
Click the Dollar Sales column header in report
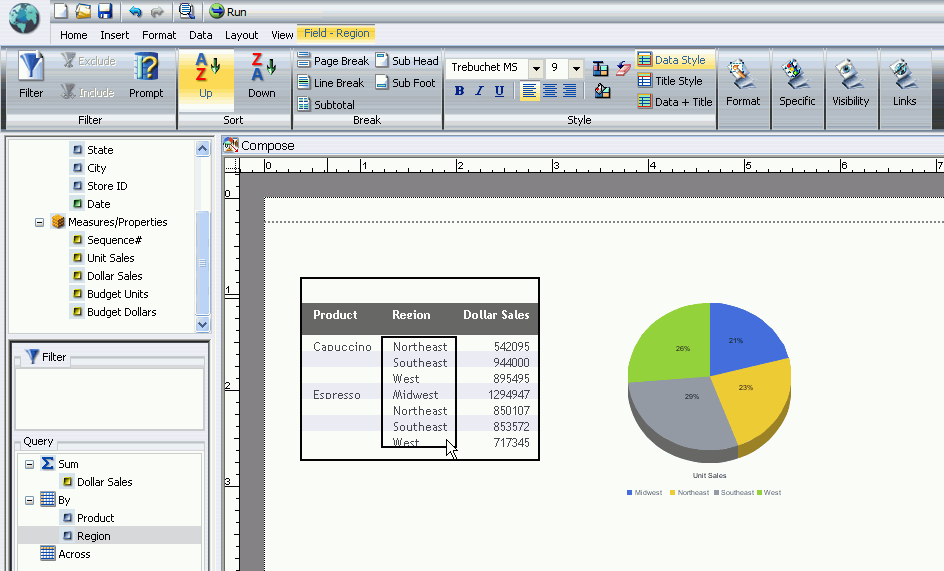(496, 314)
